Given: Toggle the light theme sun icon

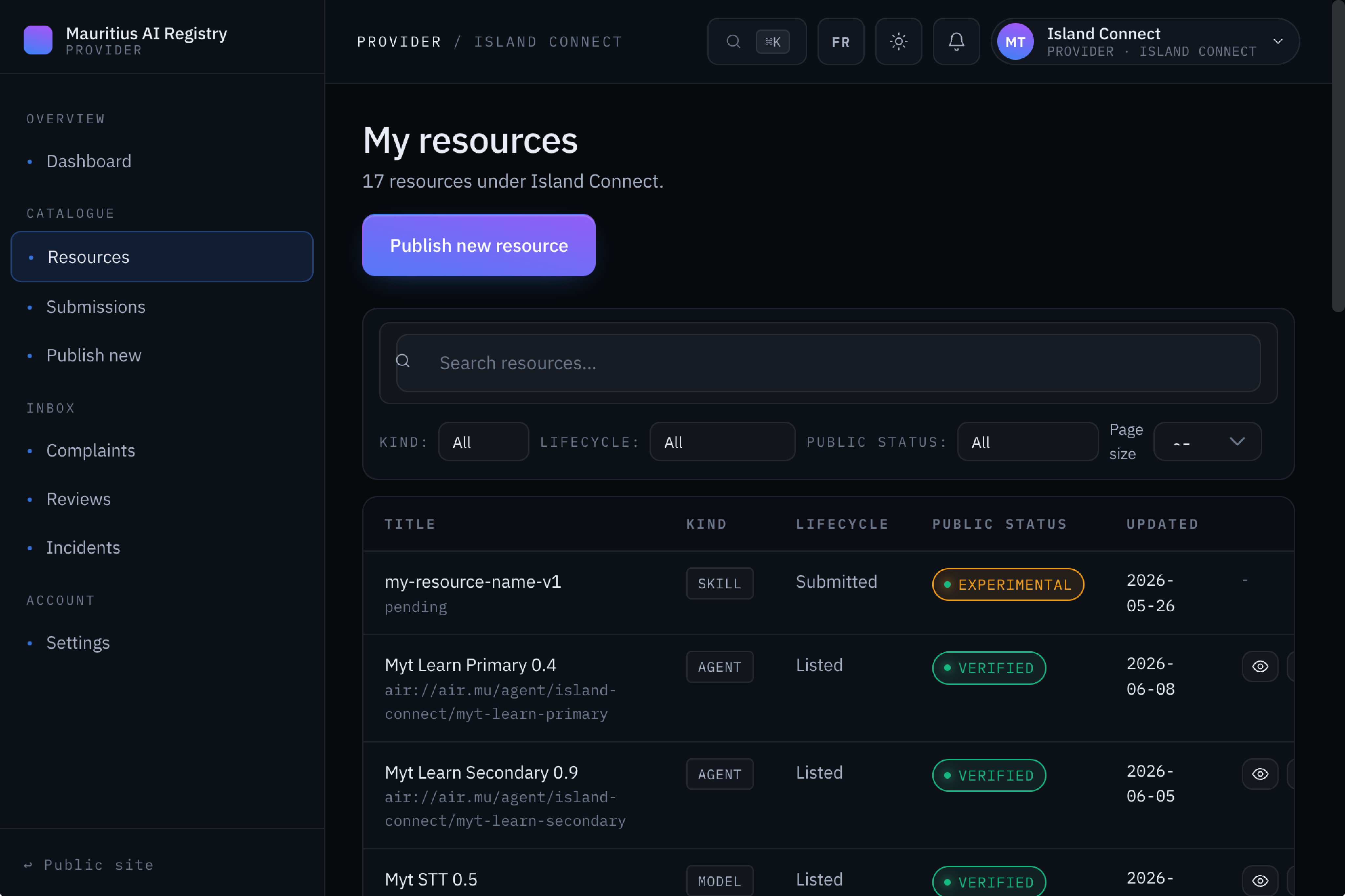Looking at the screenshot, I should coord(898,41).
